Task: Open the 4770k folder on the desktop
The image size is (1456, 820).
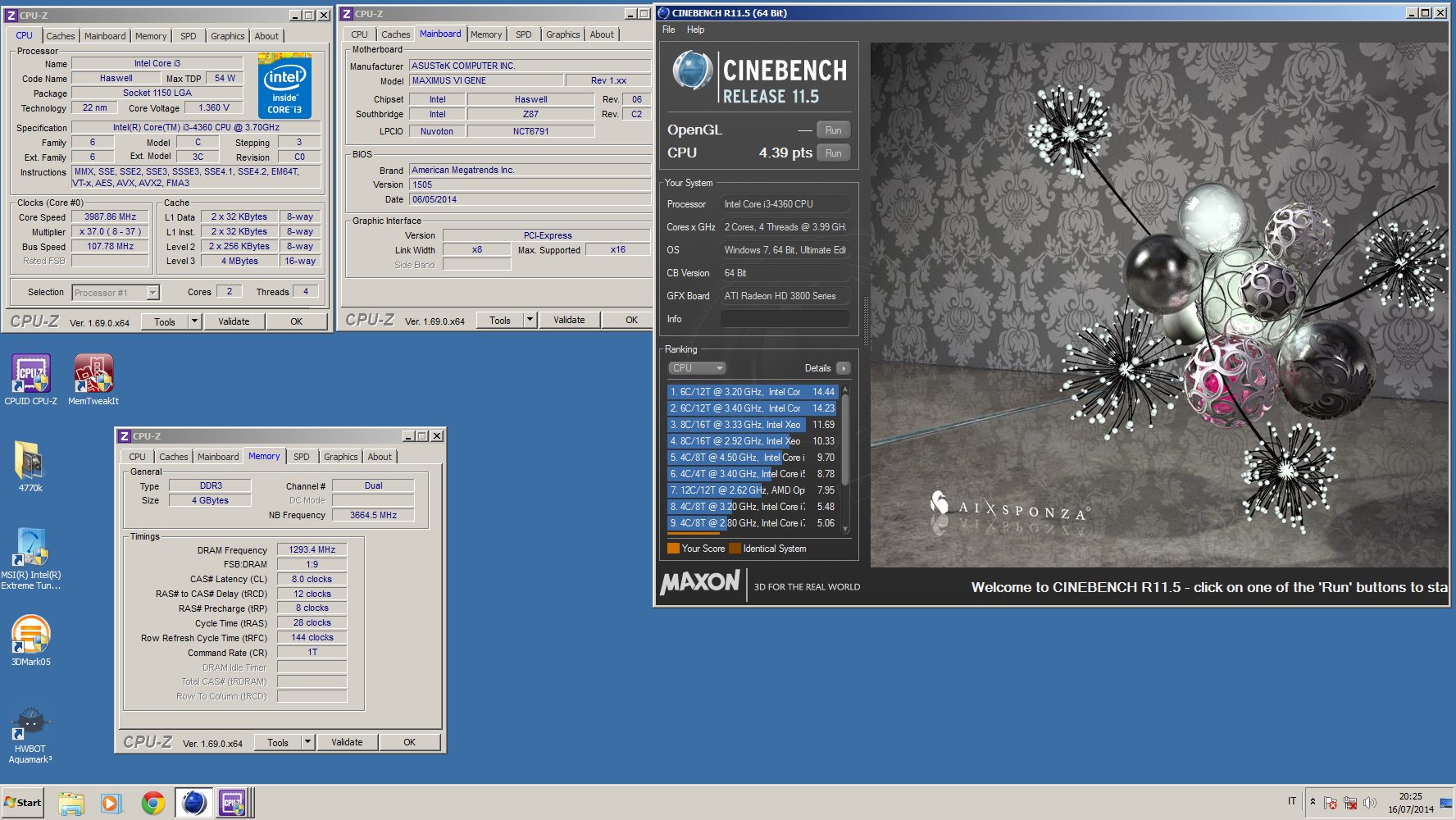Action: pyautogui.click(x=30, y=467)
